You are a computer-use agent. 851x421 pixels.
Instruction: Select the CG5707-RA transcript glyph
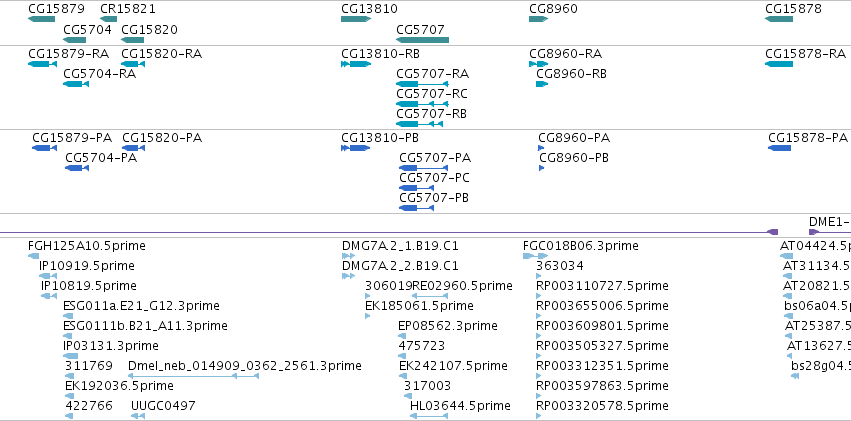(x=422, y=84)
